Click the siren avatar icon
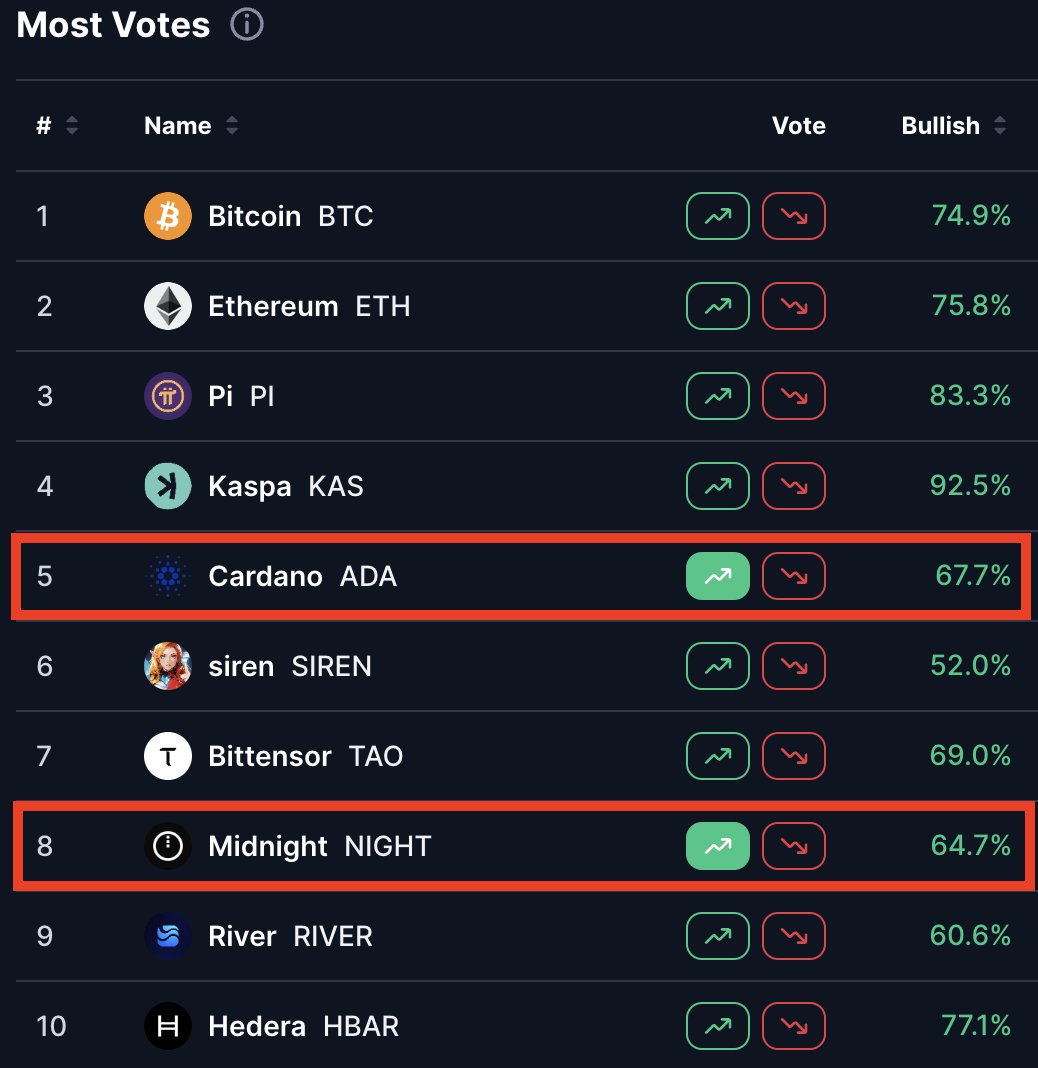Screen dimensions: 1038x1068 [168, 666]
